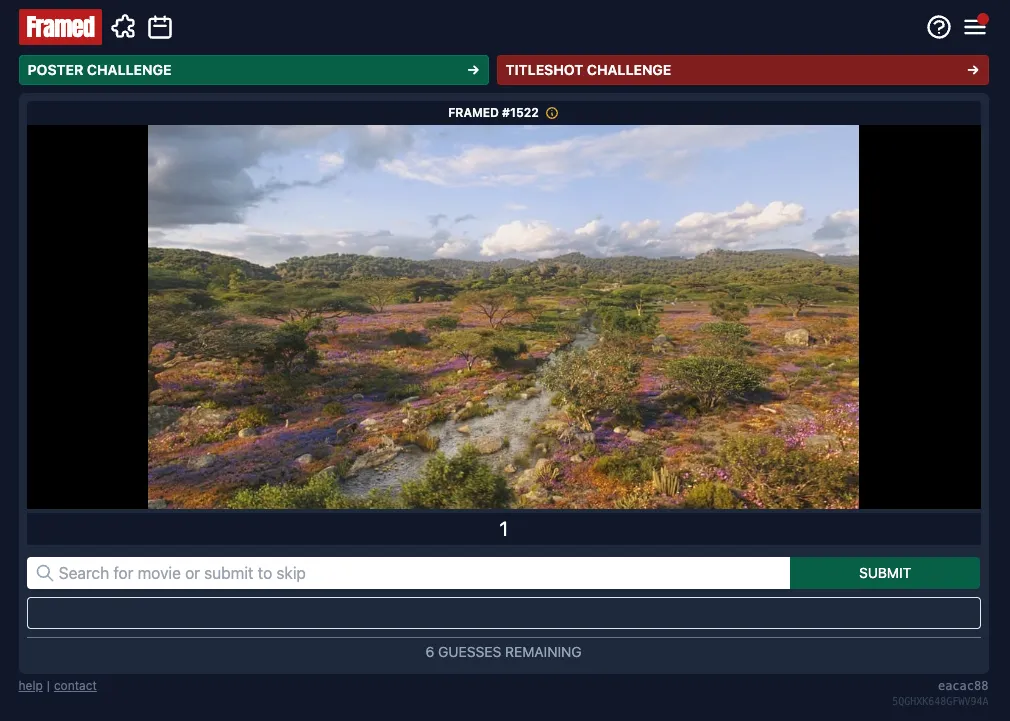Image resolution: width=1010 pixels, height=721 pixels.
Task: Click the Poster Challenge arrow icon
Action: (473, 70)
